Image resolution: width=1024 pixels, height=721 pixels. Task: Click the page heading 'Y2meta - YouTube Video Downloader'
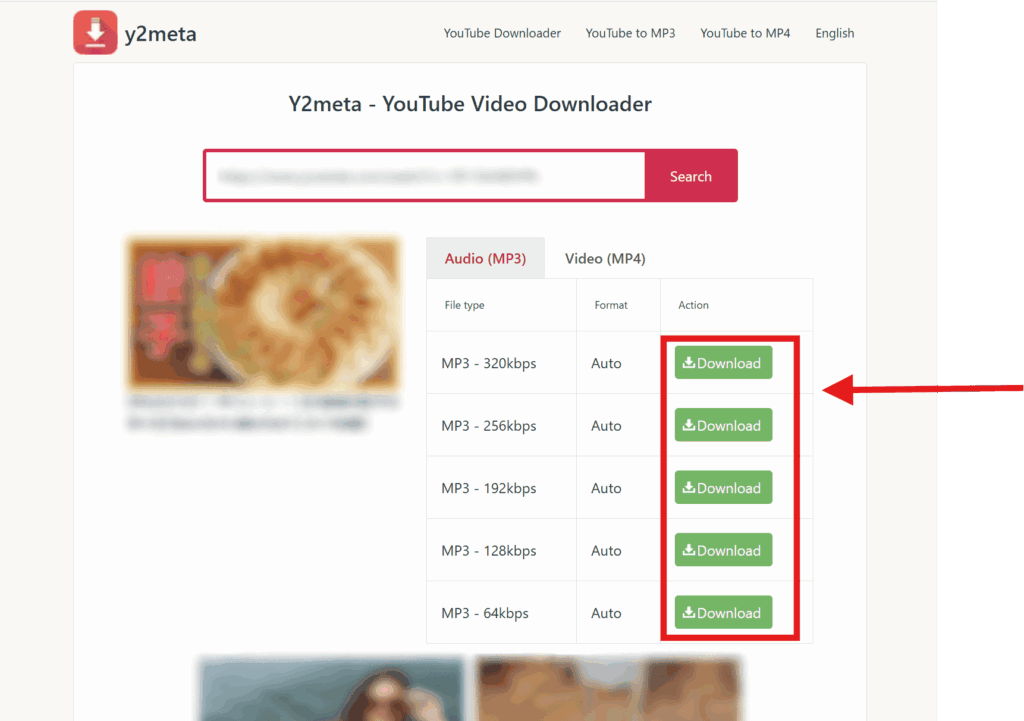coord(470,104)
